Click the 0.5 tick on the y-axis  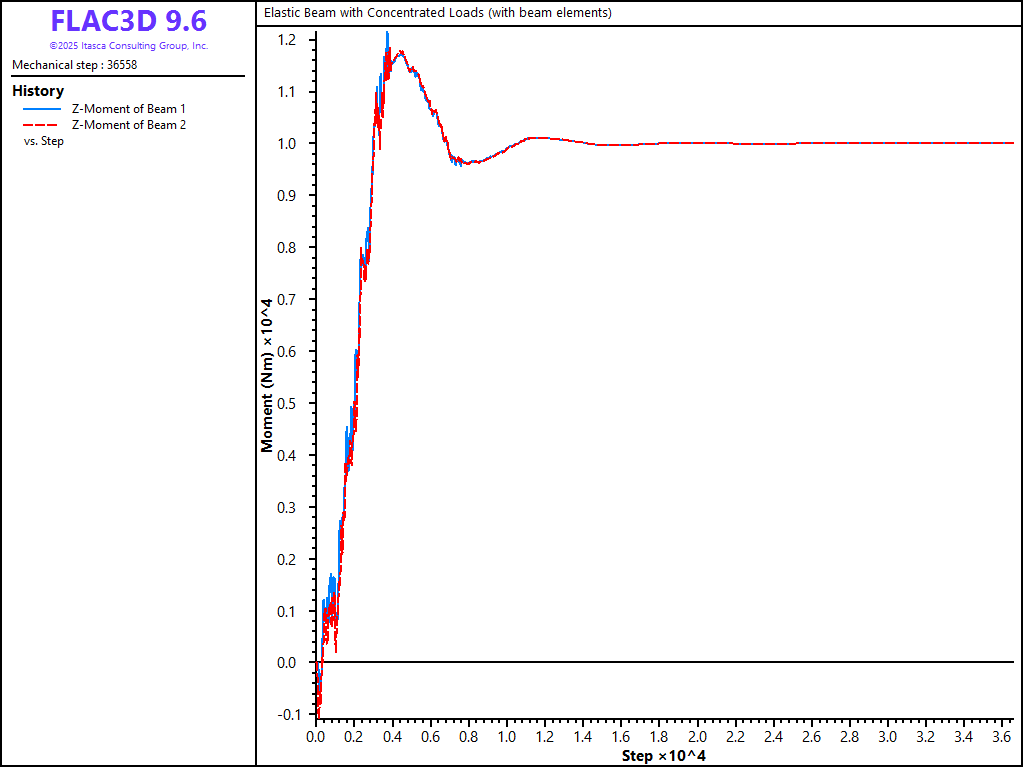point(287,404)
